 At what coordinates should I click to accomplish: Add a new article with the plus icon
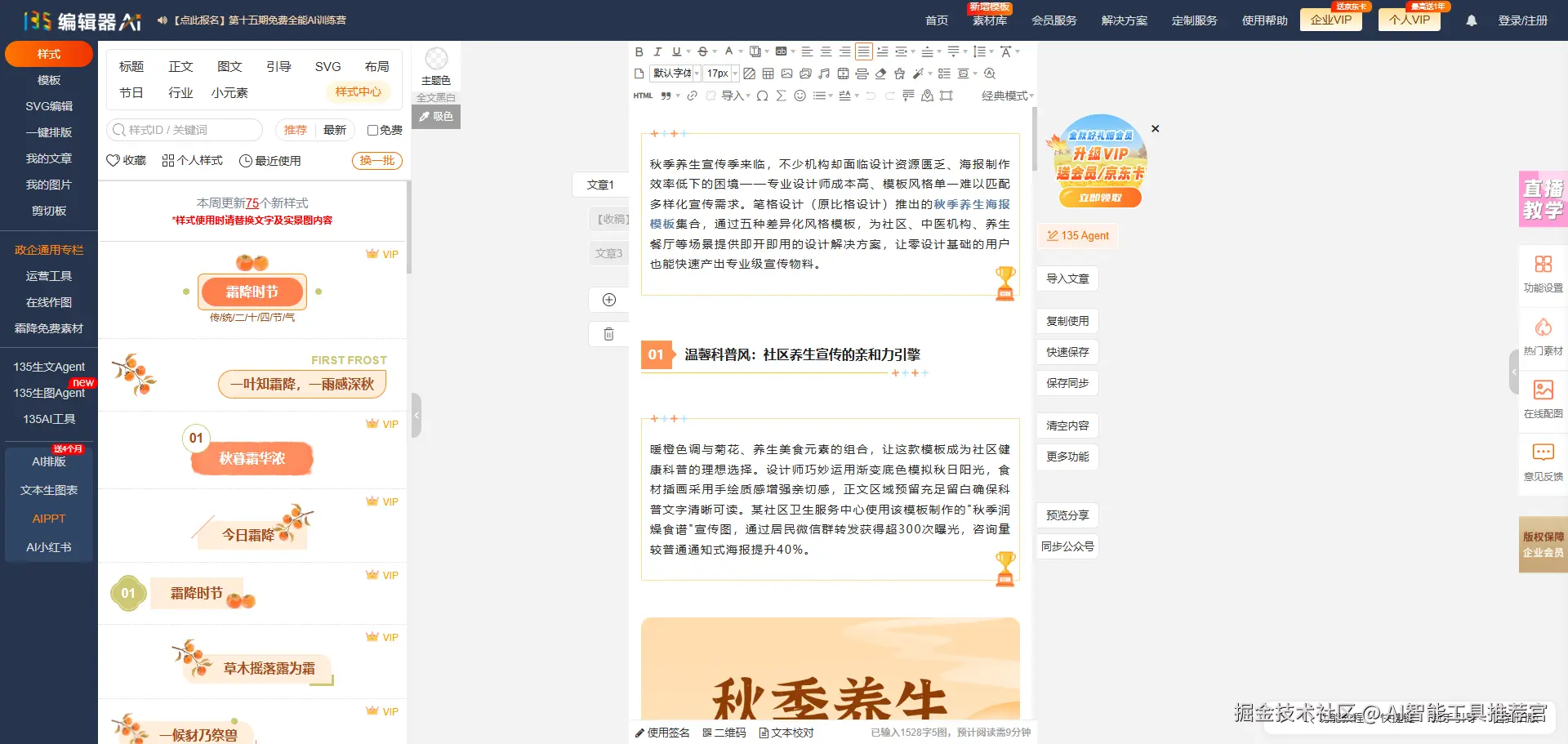tap(609, 300)
